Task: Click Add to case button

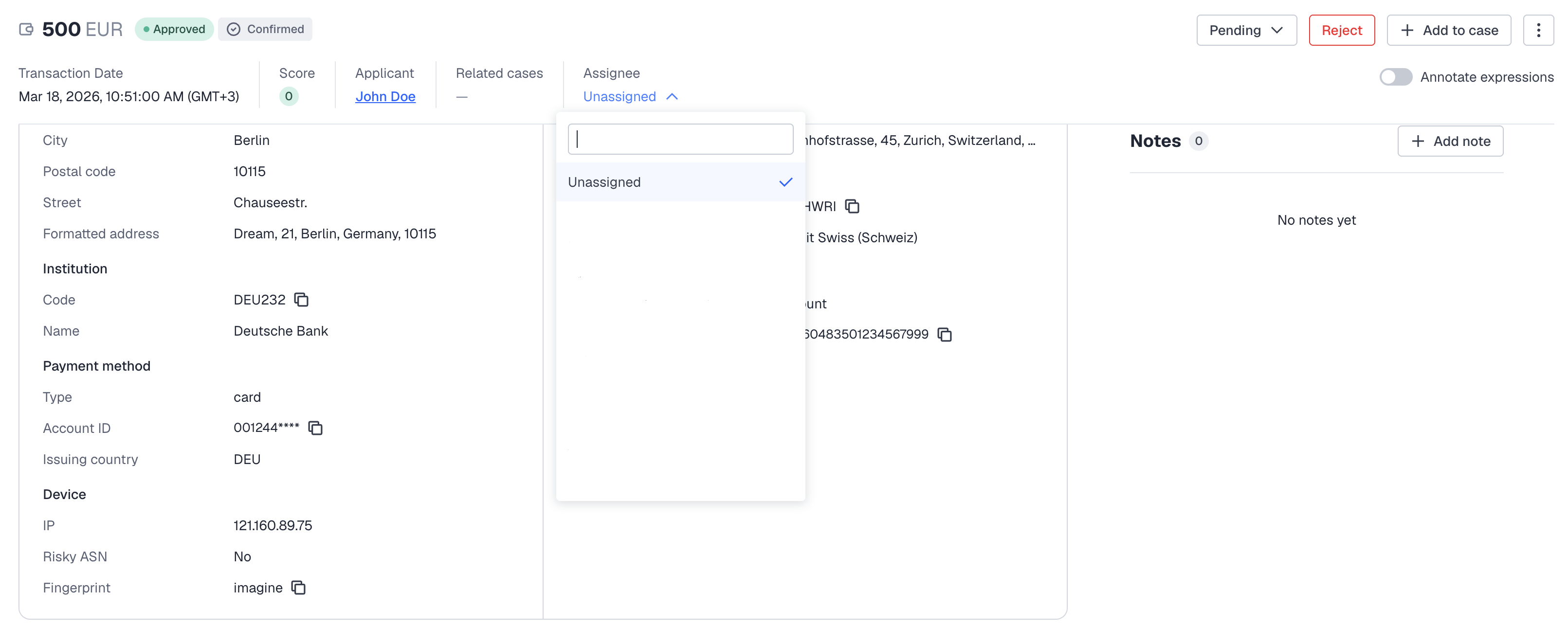Action: (1448, 30)
